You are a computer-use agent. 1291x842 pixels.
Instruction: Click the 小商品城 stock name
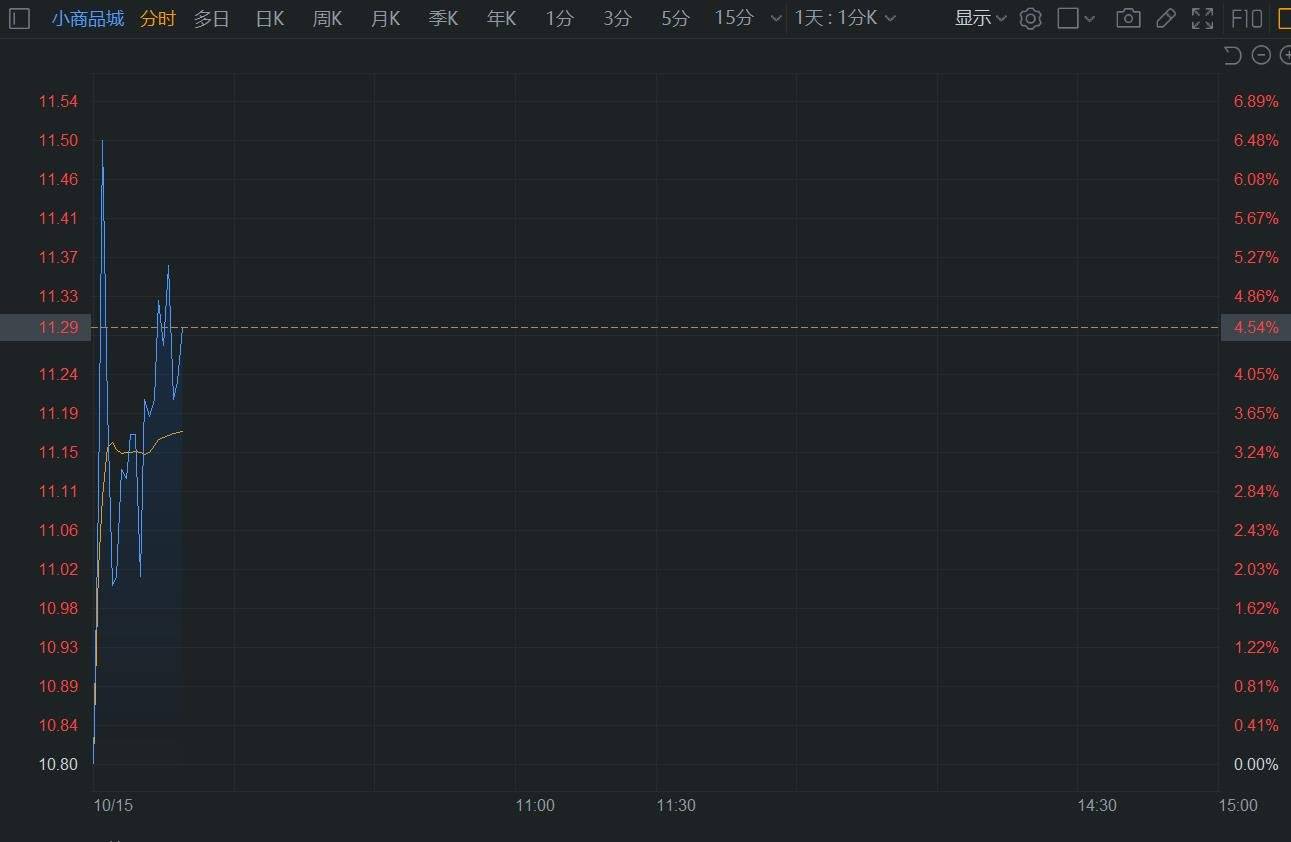88,18
